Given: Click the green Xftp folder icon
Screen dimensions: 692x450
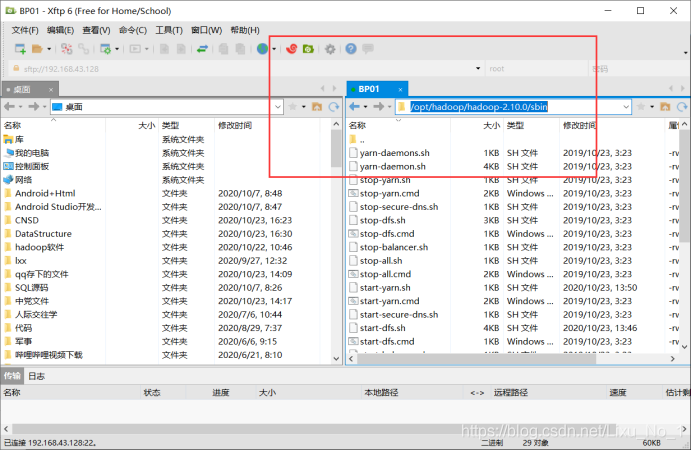Looking at the screenshot, I should [308, 49].
